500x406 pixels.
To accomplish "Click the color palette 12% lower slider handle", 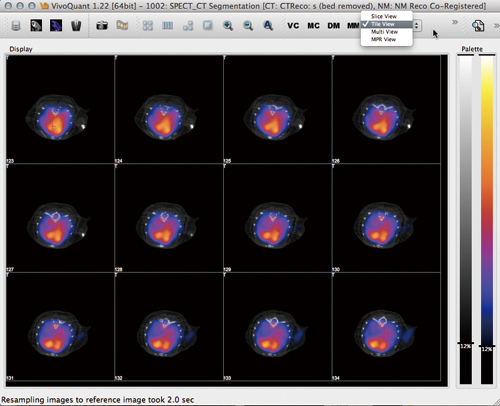I will coord(487,347).
